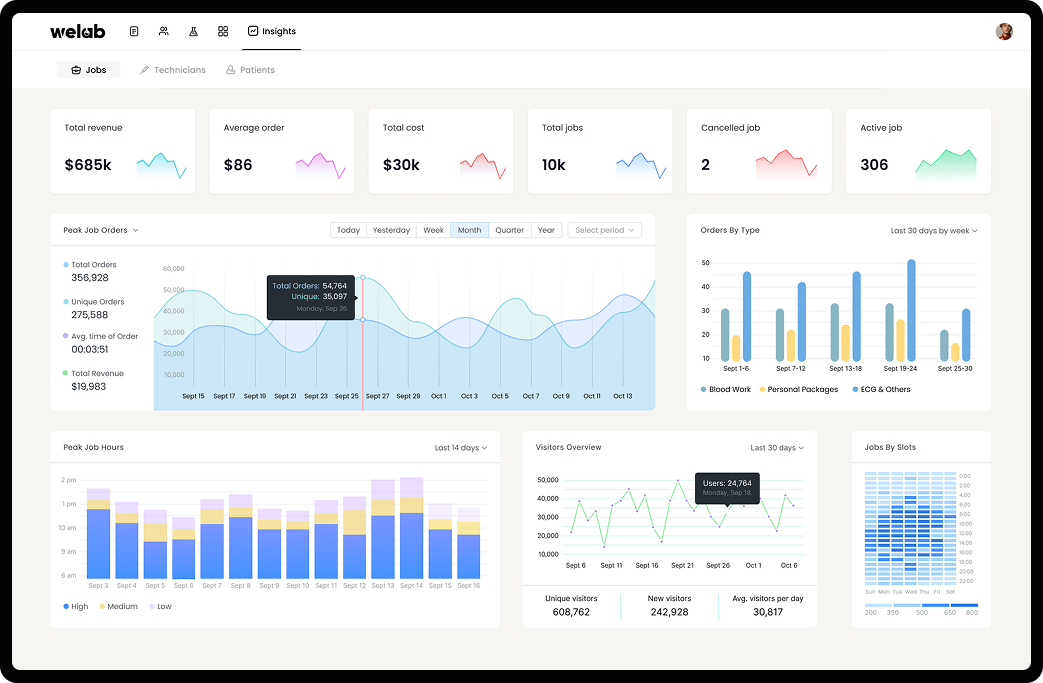
Task: Click the person icon next to Patients
Action: click(231, 69)
